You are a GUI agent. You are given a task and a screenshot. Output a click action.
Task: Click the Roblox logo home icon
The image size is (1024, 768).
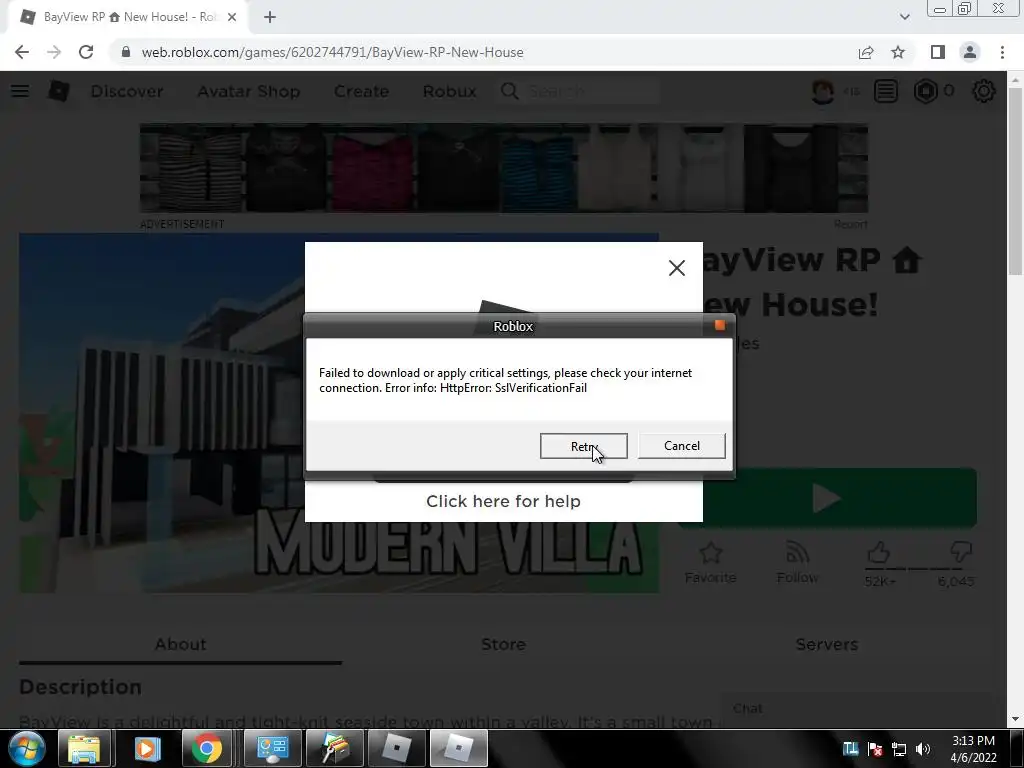click(59, 91)
